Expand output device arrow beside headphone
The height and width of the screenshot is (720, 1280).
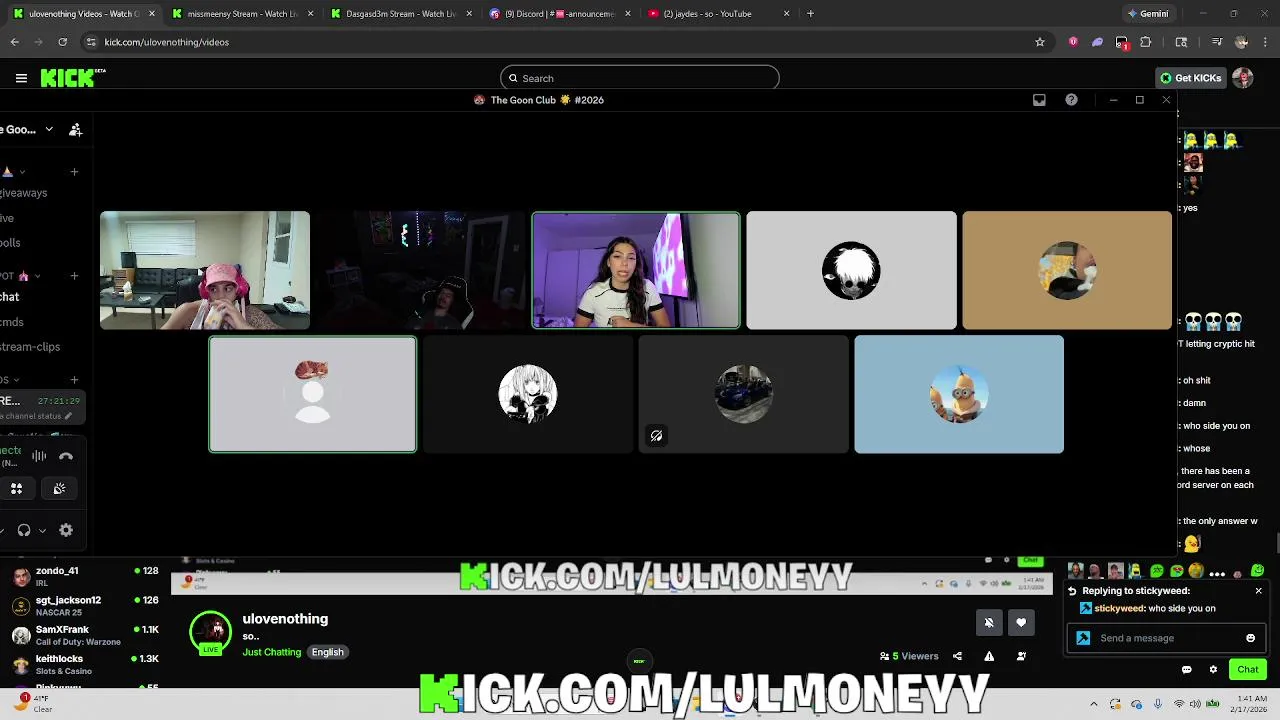coord(42,531)
